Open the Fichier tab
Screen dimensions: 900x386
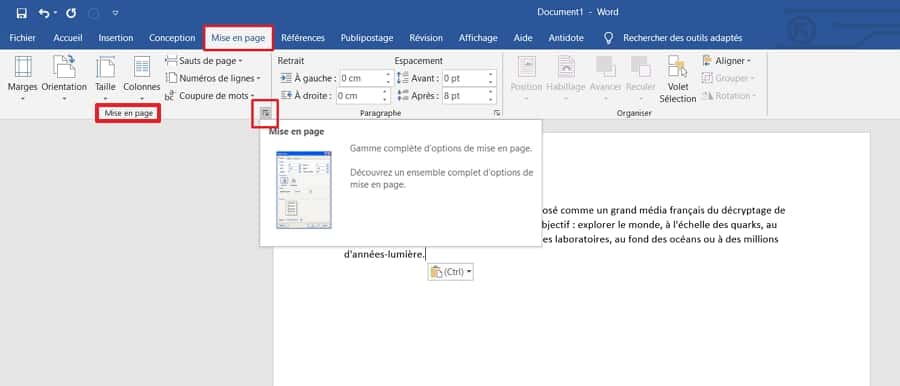coord(22,38)
